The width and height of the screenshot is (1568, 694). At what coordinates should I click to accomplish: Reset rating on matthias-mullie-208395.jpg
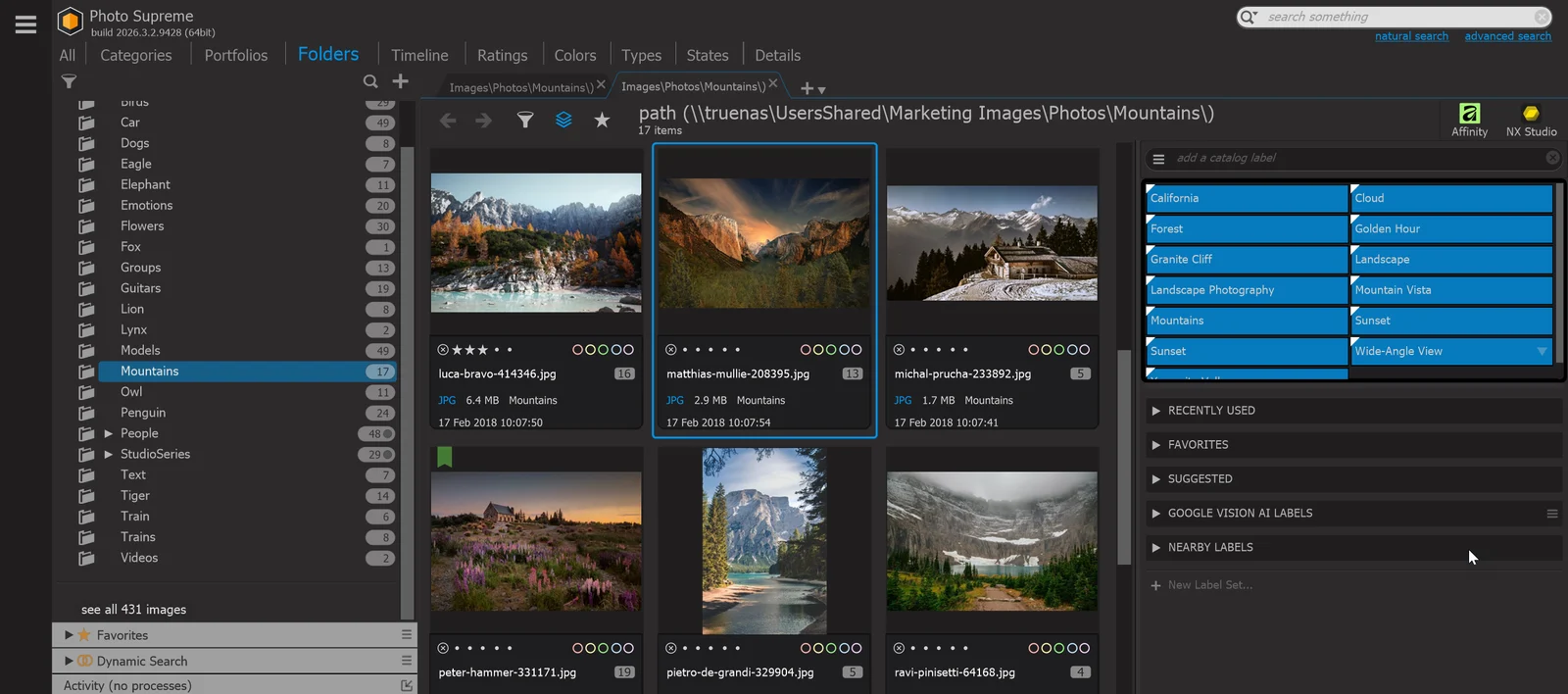coord(671,350)
